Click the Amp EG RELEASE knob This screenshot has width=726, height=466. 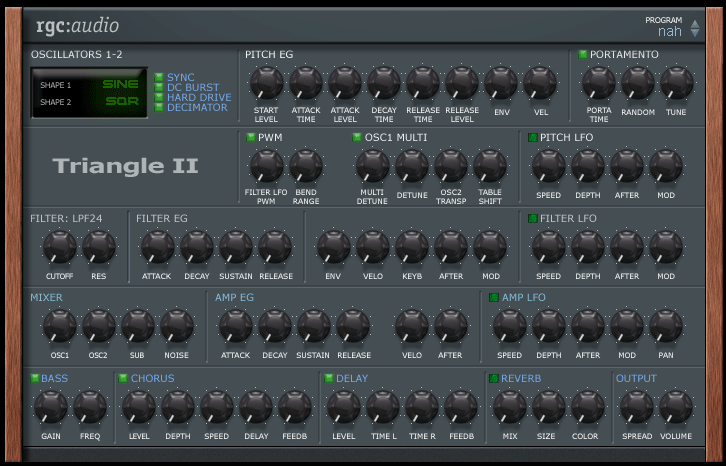(x=353, y=326)
